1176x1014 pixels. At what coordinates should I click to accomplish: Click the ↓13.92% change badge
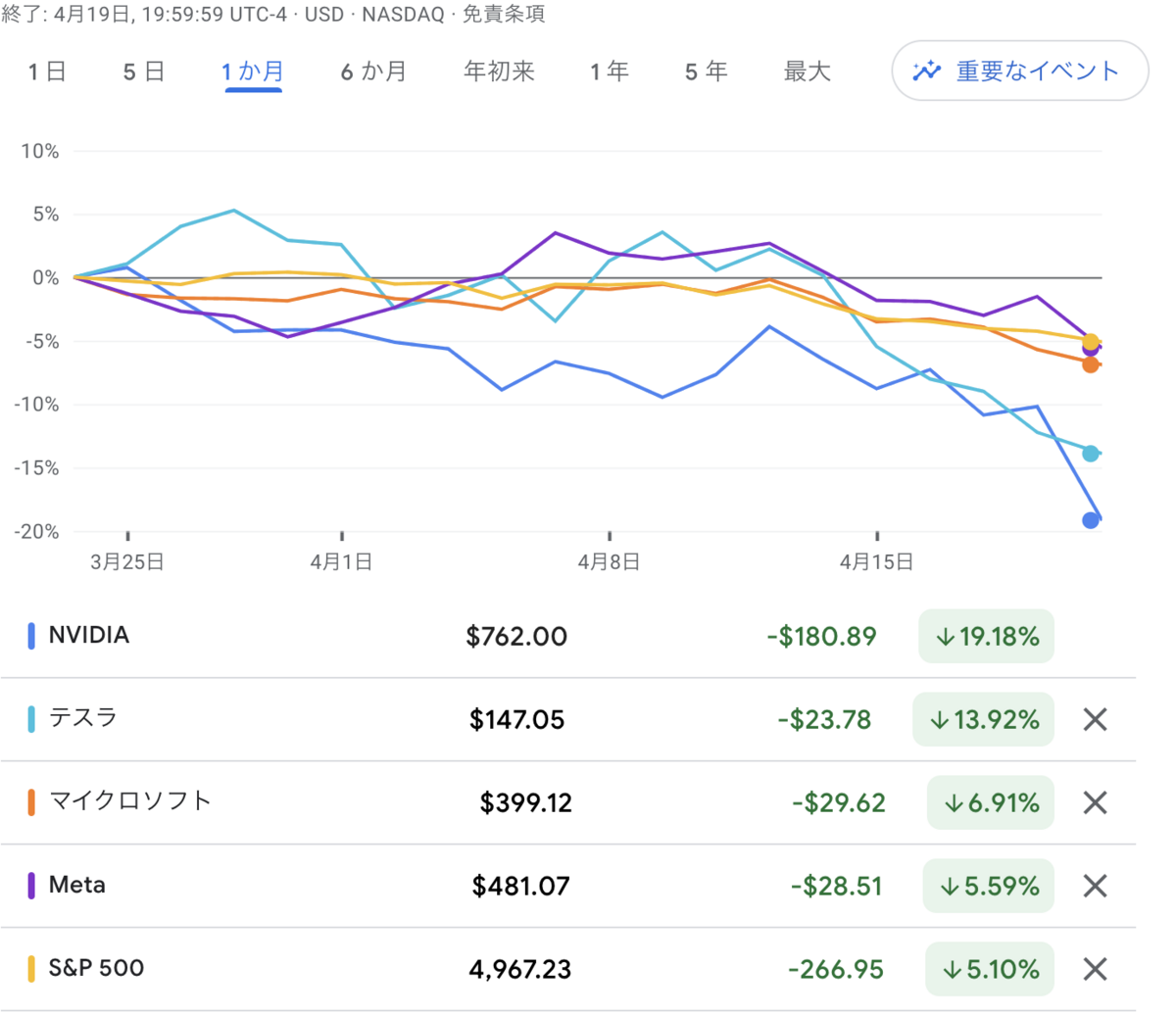[x=983, y=719]
